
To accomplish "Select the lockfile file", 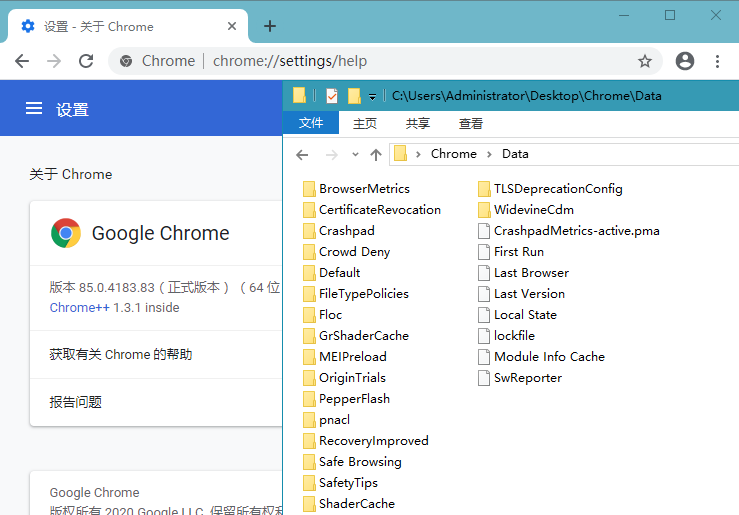I will [507, 336].
